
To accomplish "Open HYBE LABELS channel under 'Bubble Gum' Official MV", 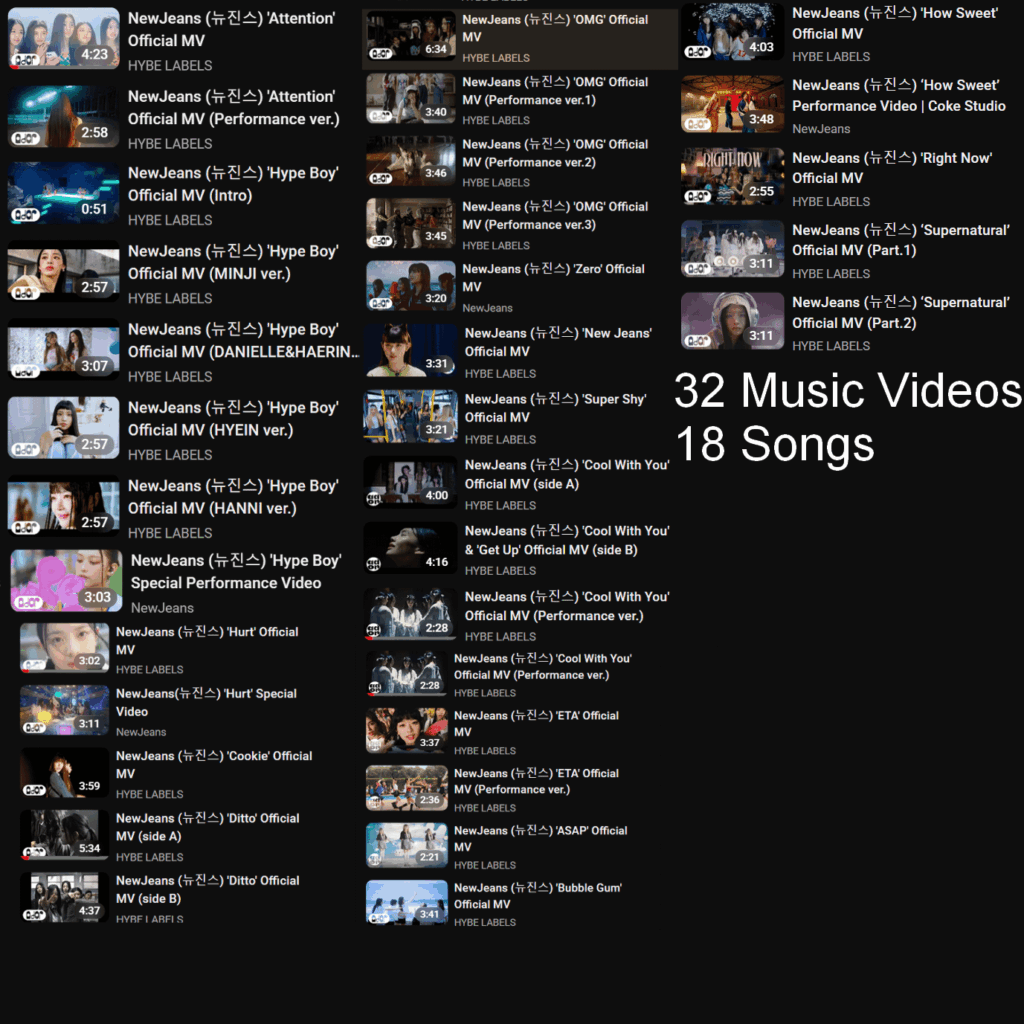I will coord(485,922).
